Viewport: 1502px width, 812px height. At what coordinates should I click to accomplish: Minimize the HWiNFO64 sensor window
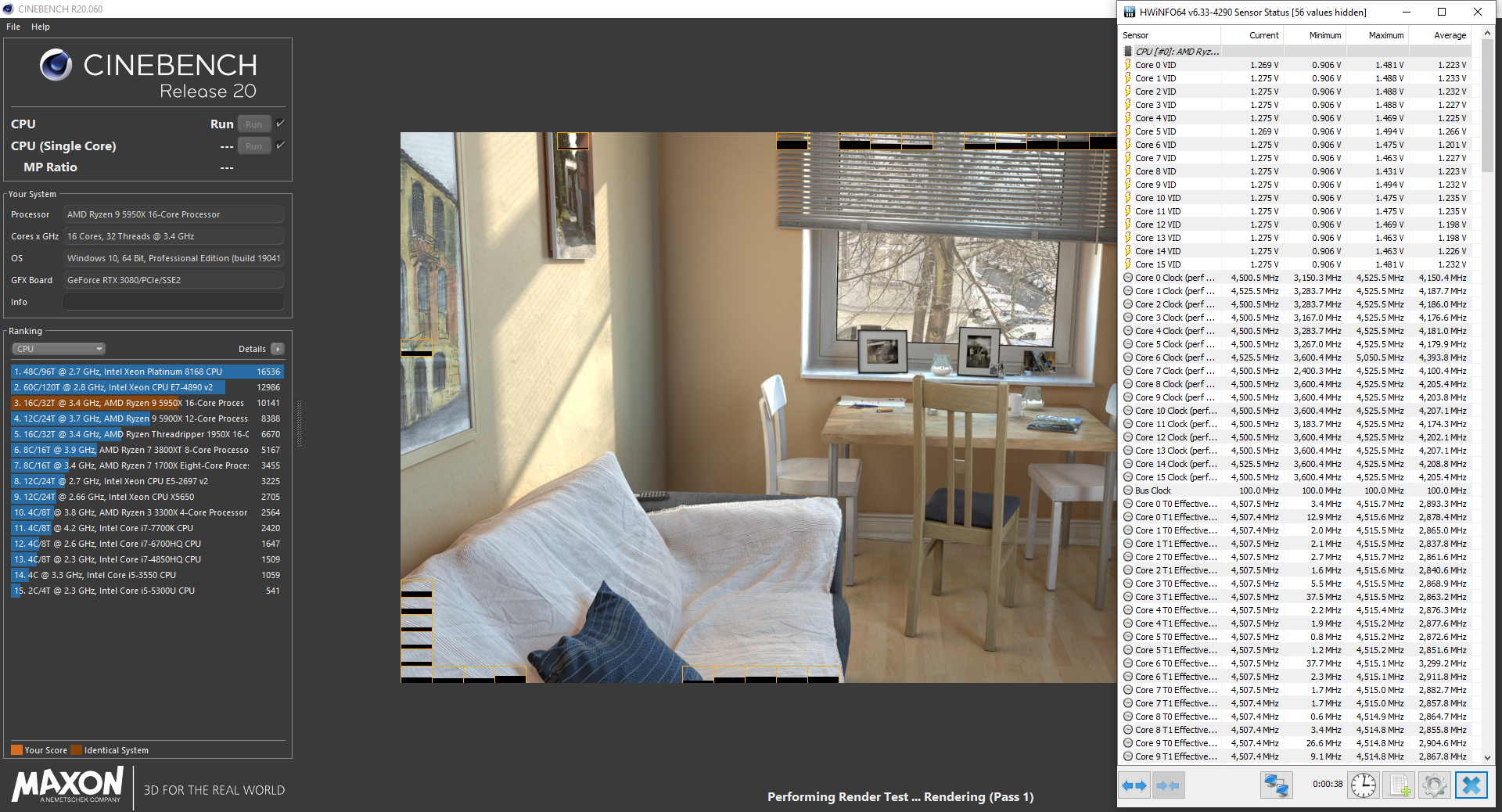click(1406, 12)
